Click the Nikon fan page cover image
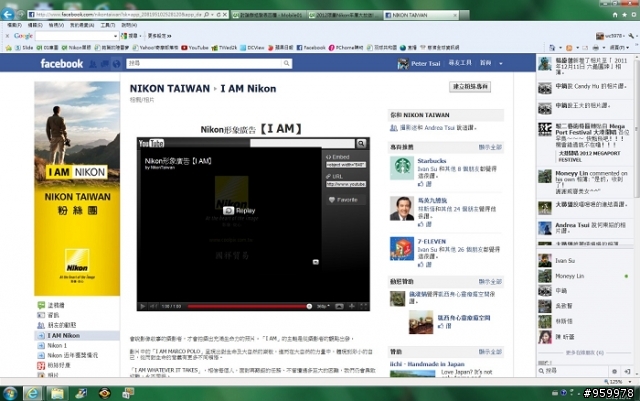 (x=77, y=188)
